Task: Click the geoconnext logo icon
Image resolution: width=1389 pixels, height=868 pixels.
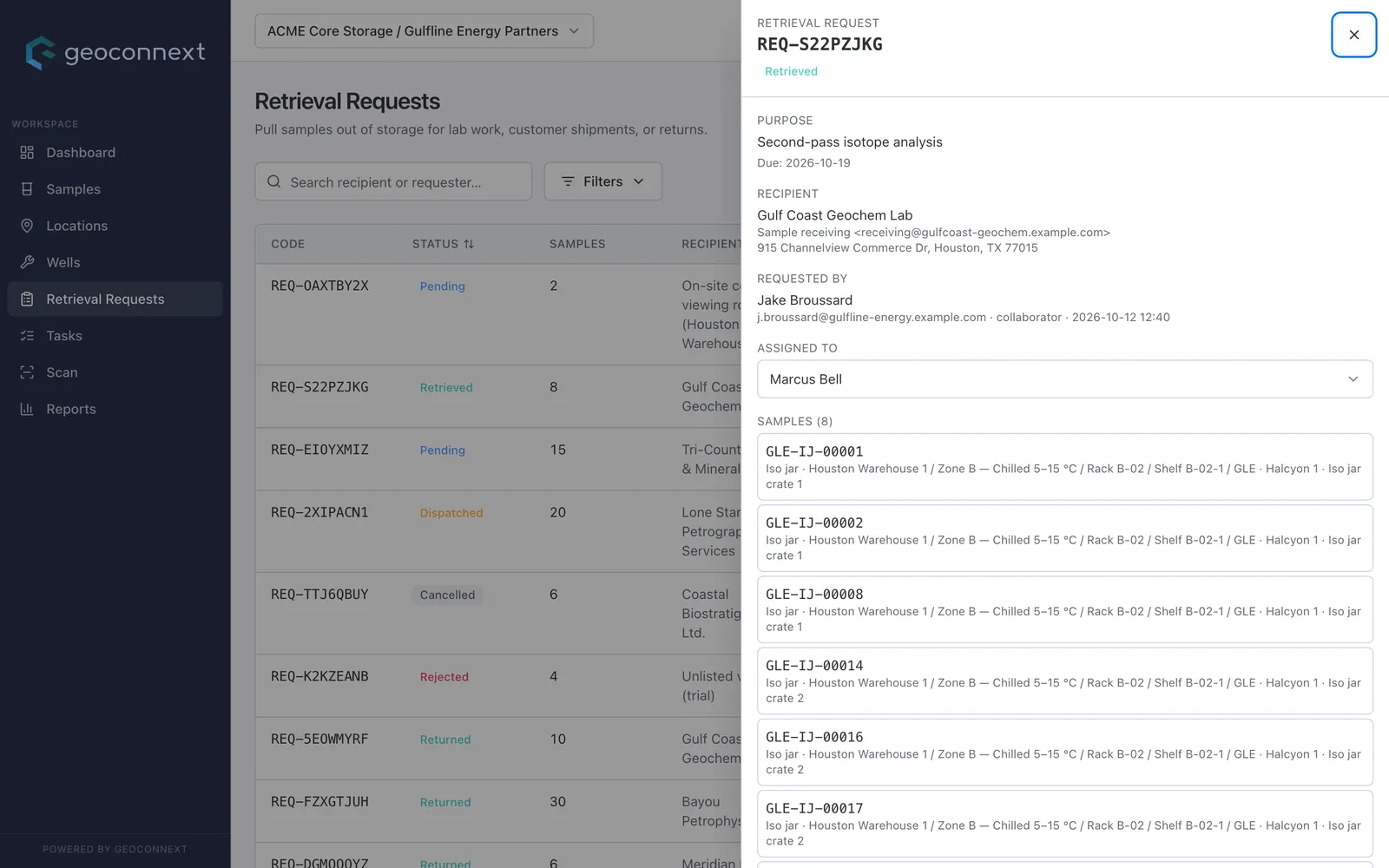Action: pyautogui.click(x=40, y=53)
